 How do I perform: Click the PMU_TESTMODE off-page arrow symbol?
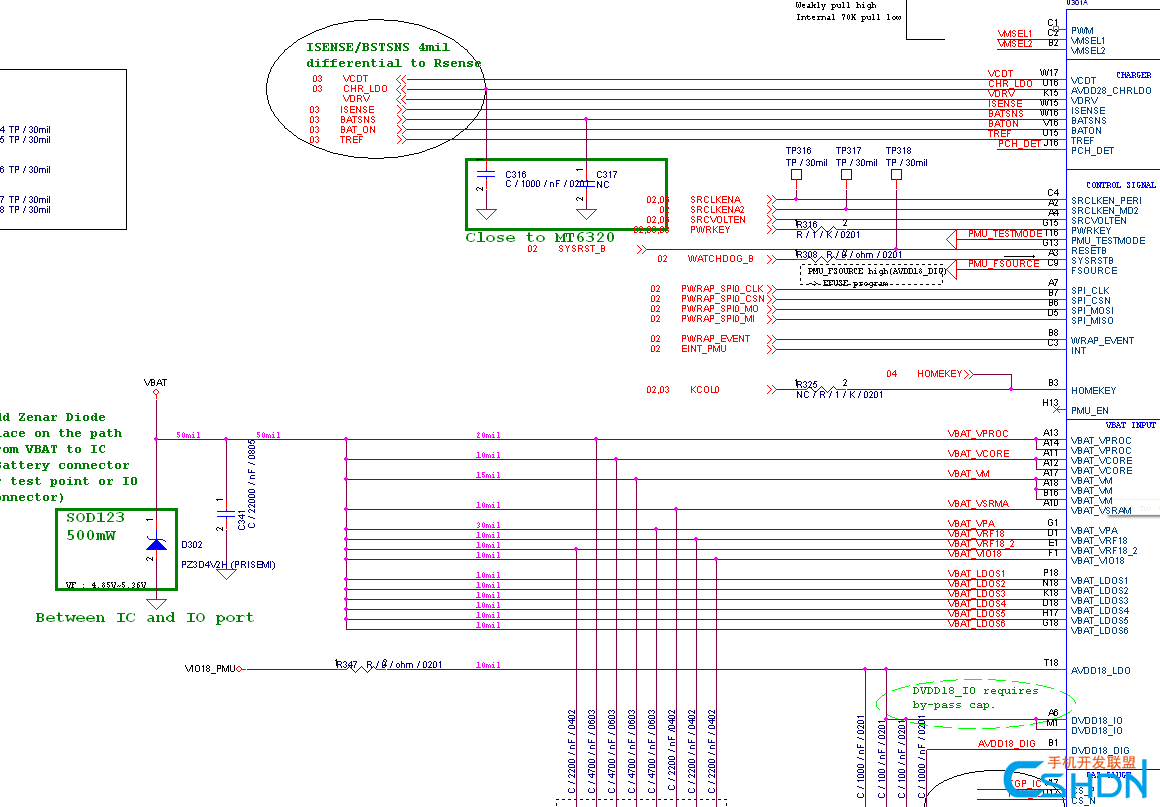click(x=951, y=239)
